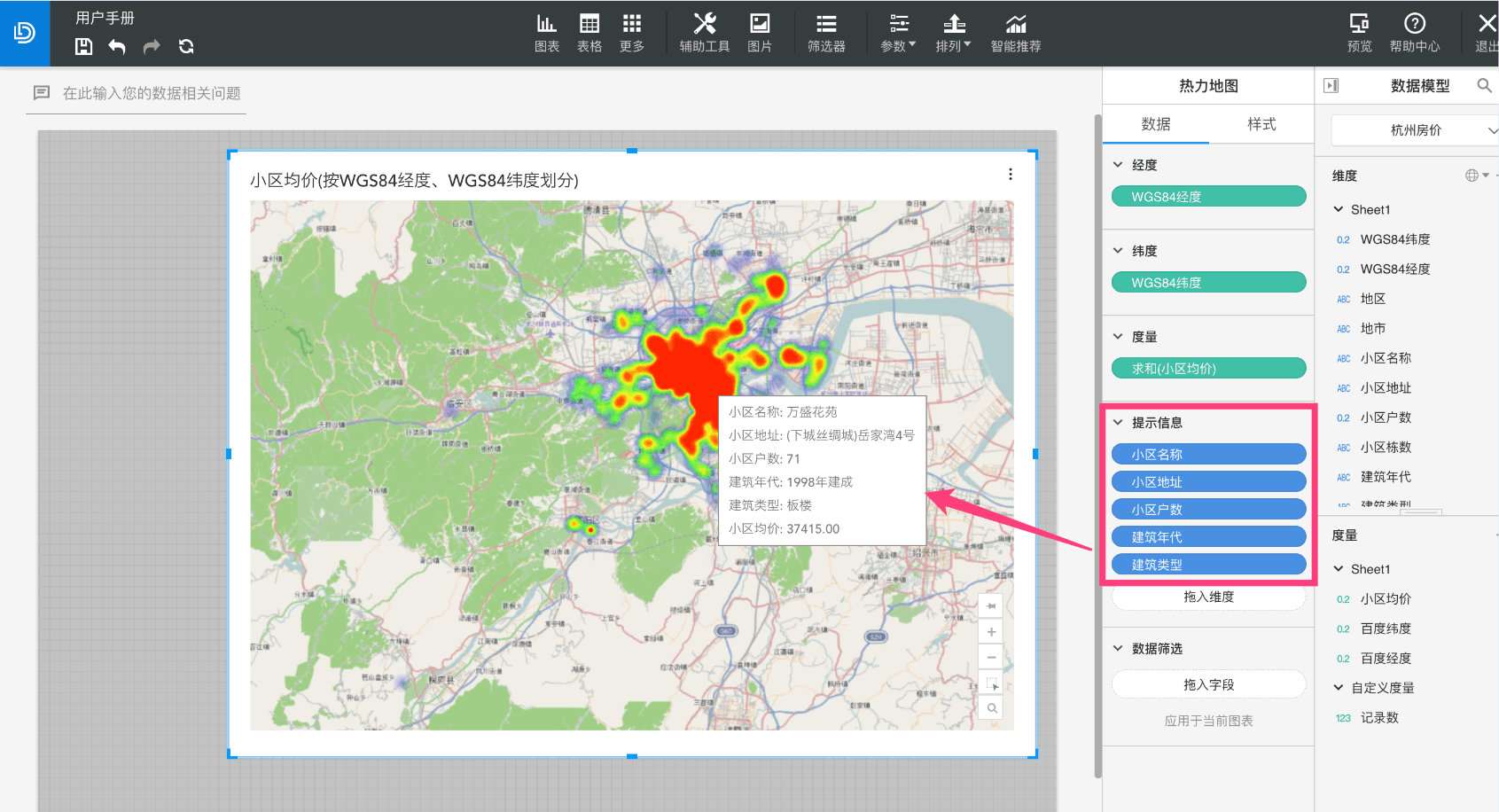The height and width of the screenshot is (812, 1499).
Task: Click the save icon in top toolbar
Action: pos(83,46)
